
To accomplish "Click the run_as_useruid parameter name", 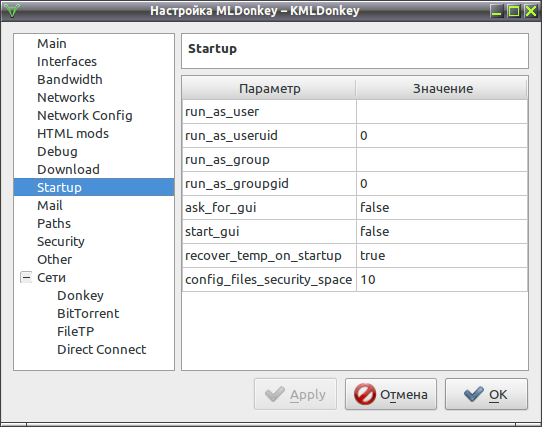I will click(x=269, y=136).
